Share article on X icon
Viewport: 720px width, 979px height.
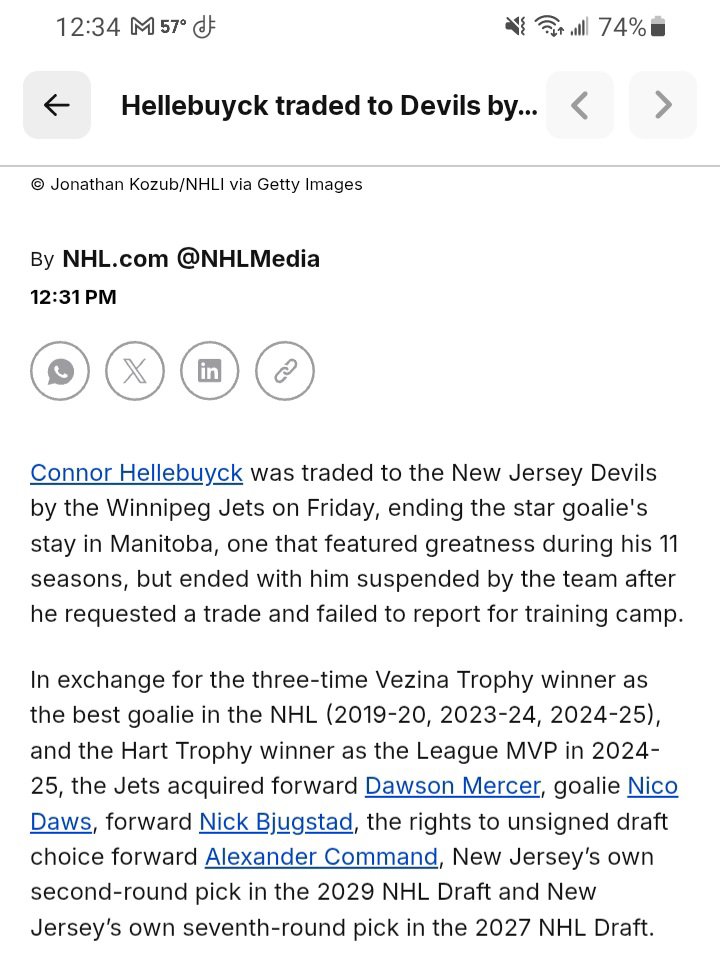[x=135, y=371]
